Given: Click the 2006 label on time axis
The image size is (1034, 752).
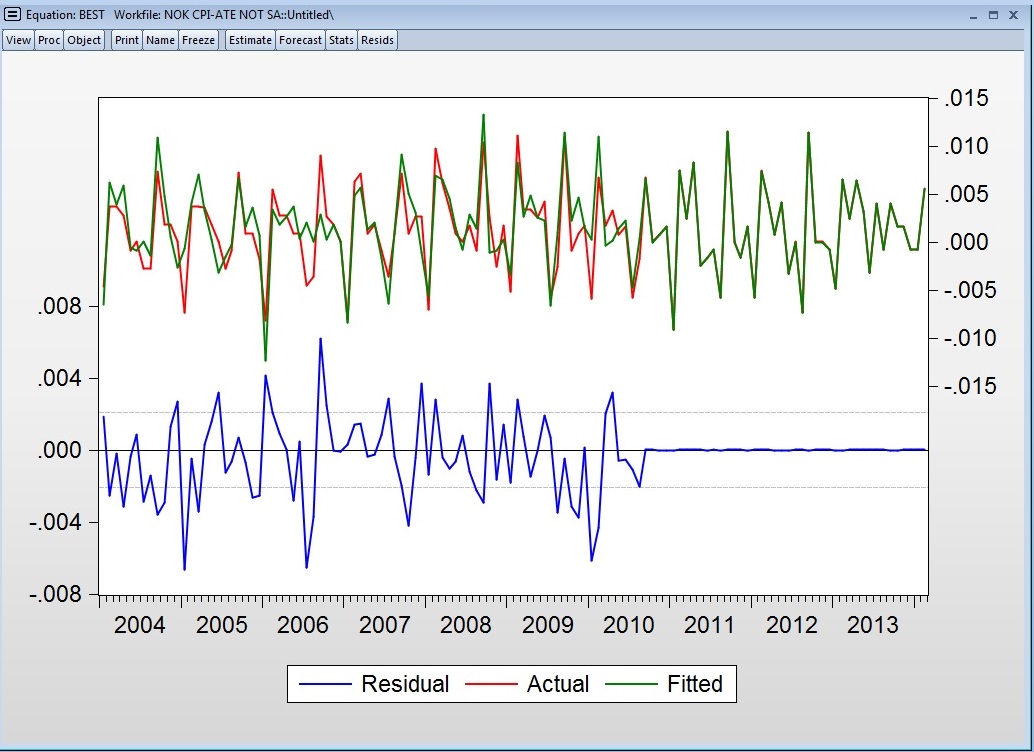Looking at the screenshot, I should coord(303,625).
